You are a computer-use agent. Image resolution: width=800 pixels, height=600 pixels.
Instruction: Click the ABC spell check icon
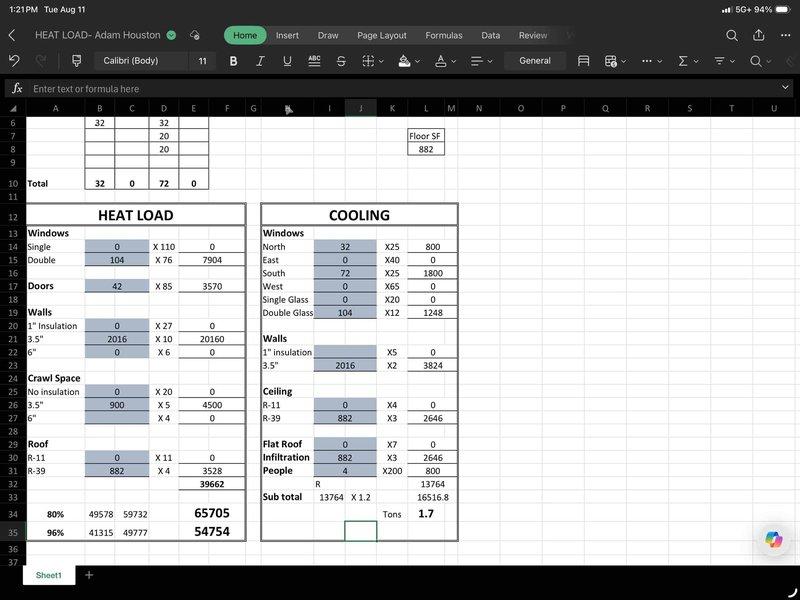tap(314, 61)
